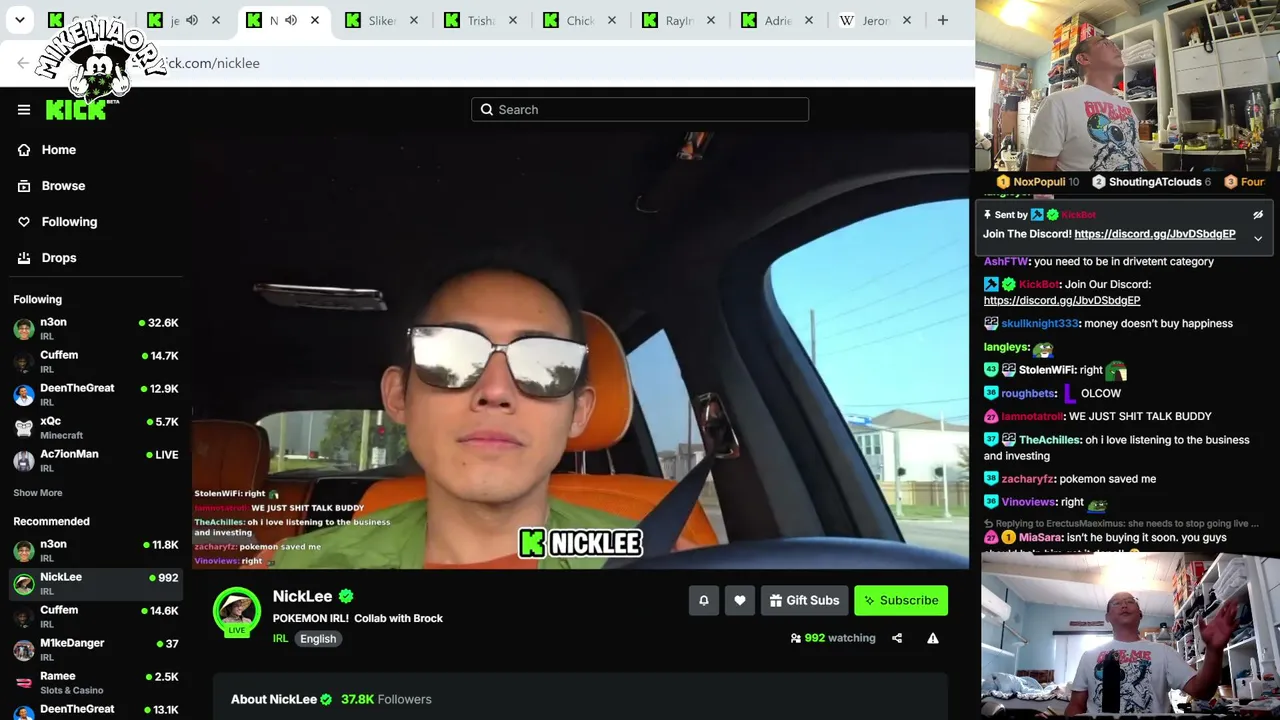Click the Kick logo in the header
The height and width of the screenshot is (720, 1280).
pyautogui.click(x=76, y=110)
